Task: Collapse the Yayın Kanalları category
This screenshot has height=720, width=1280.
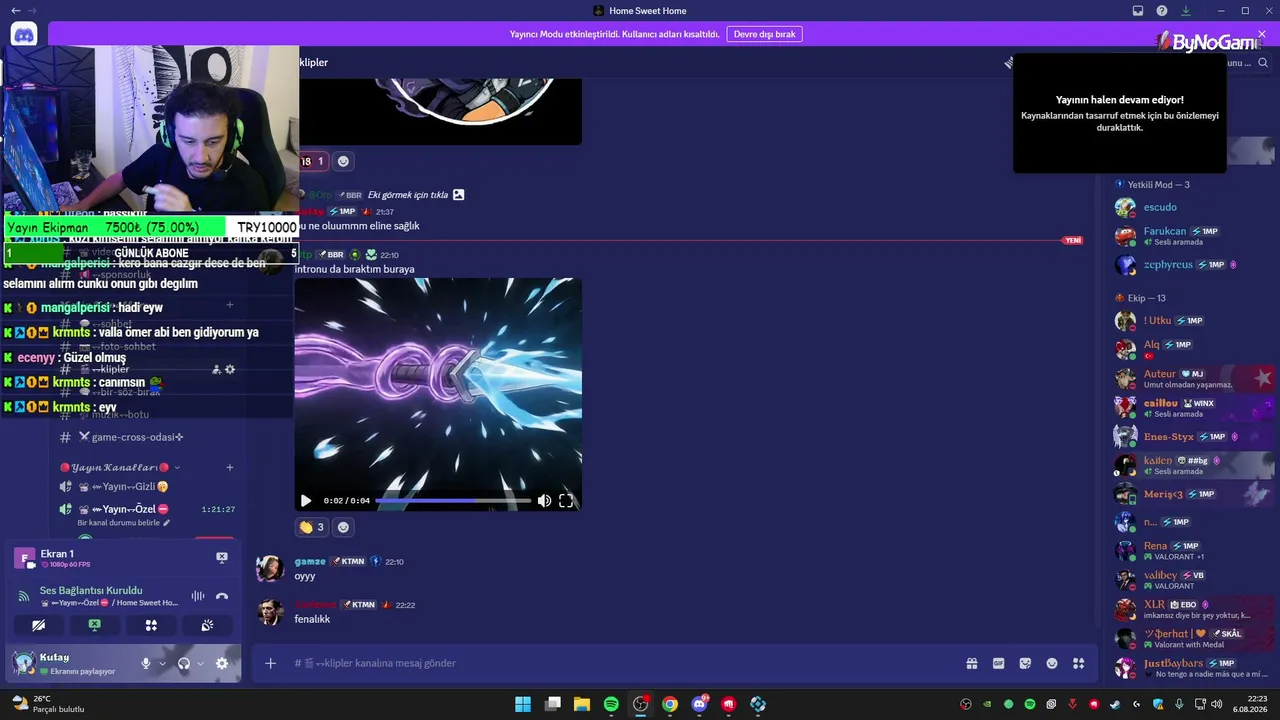Action: pos(120,467)
